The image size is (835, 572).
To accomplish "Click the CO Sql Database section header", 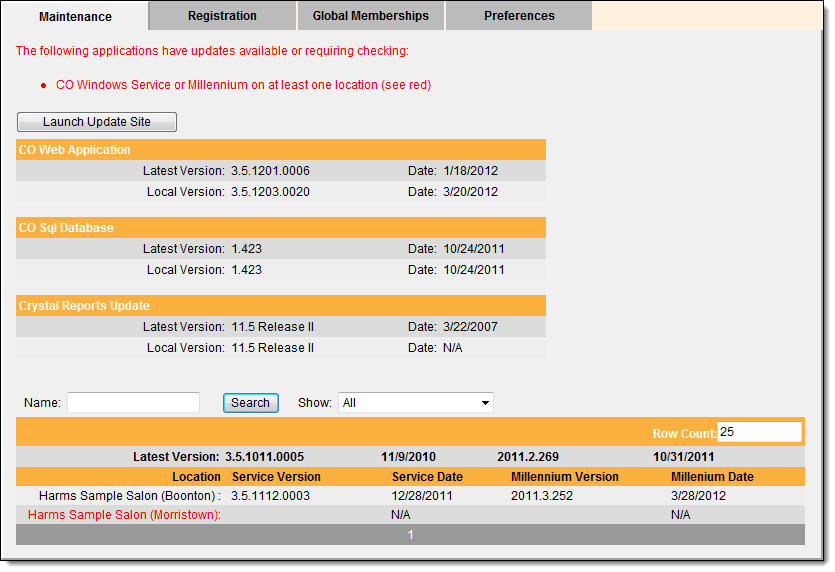I will (x=66, y=228).
